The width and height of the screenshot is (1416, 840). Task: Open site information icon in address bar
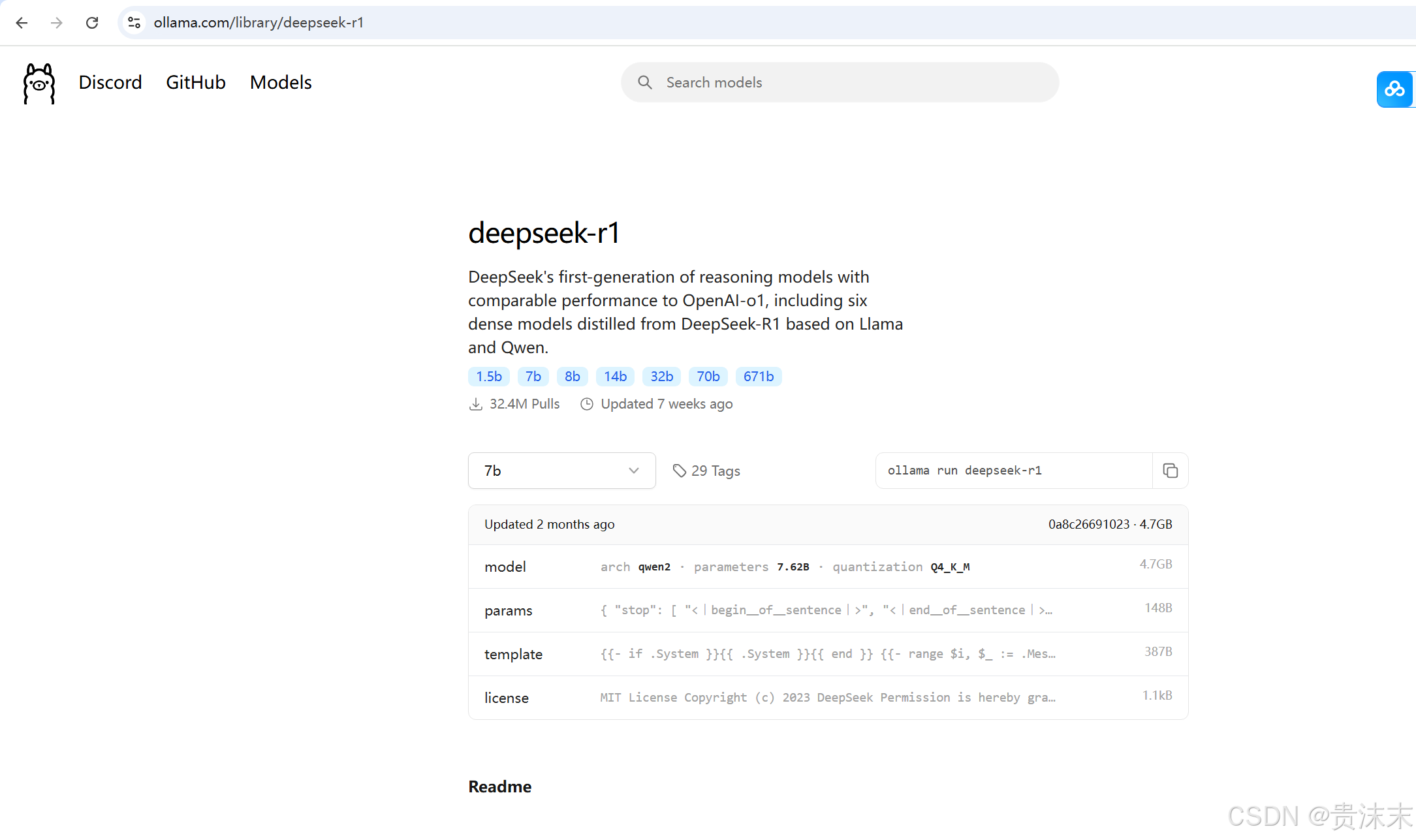point(134,23)
